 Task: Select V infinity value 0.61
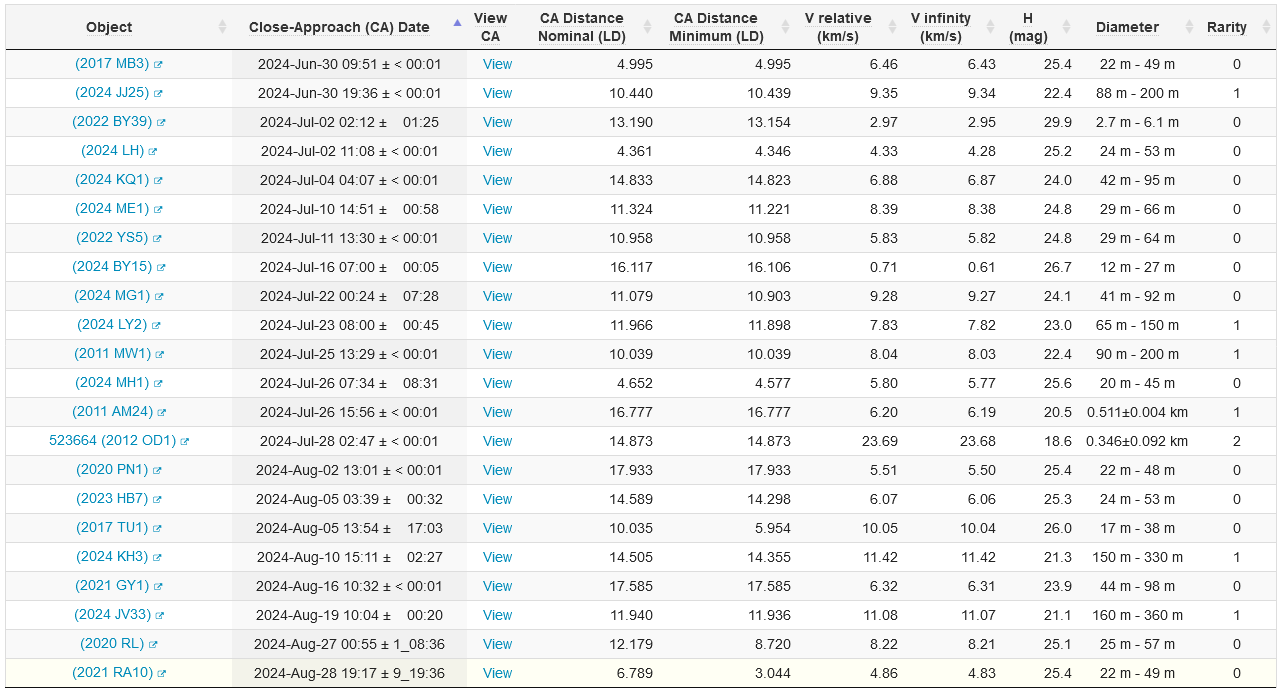click(x=981, y=267)
